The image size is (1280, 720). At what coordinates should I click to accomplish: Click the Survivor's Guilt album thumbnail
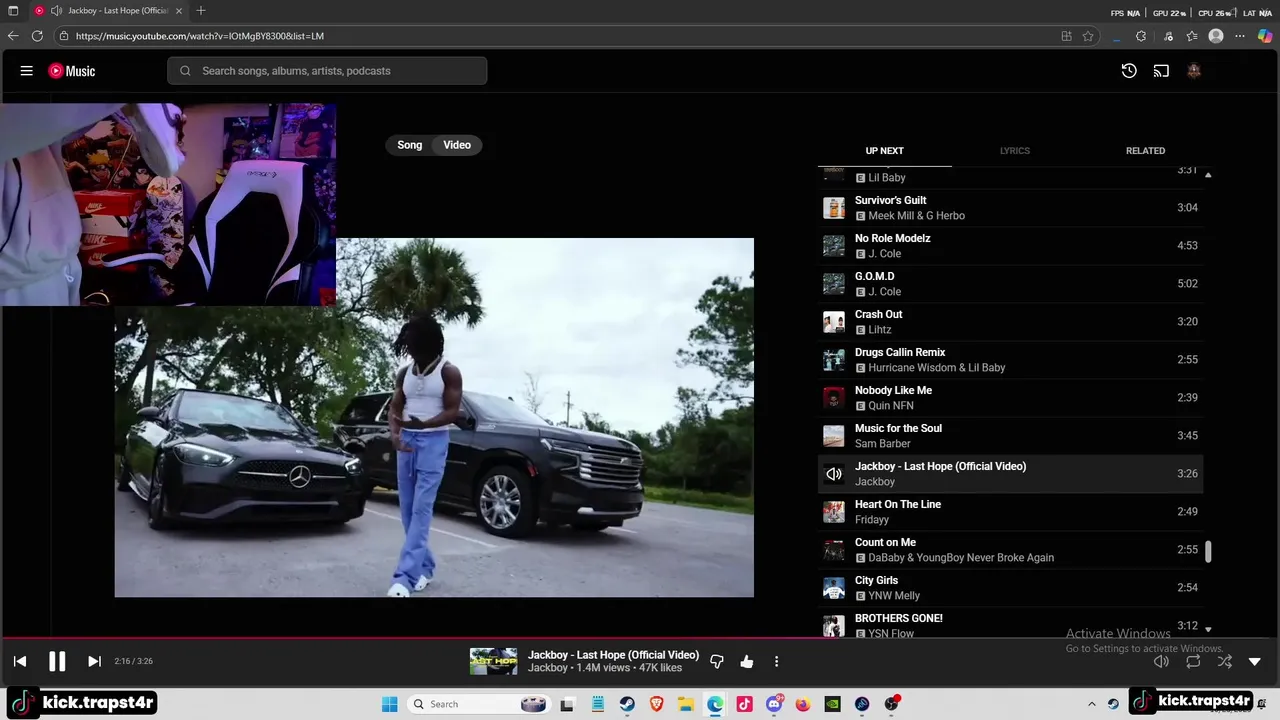(x=834, y=208)
